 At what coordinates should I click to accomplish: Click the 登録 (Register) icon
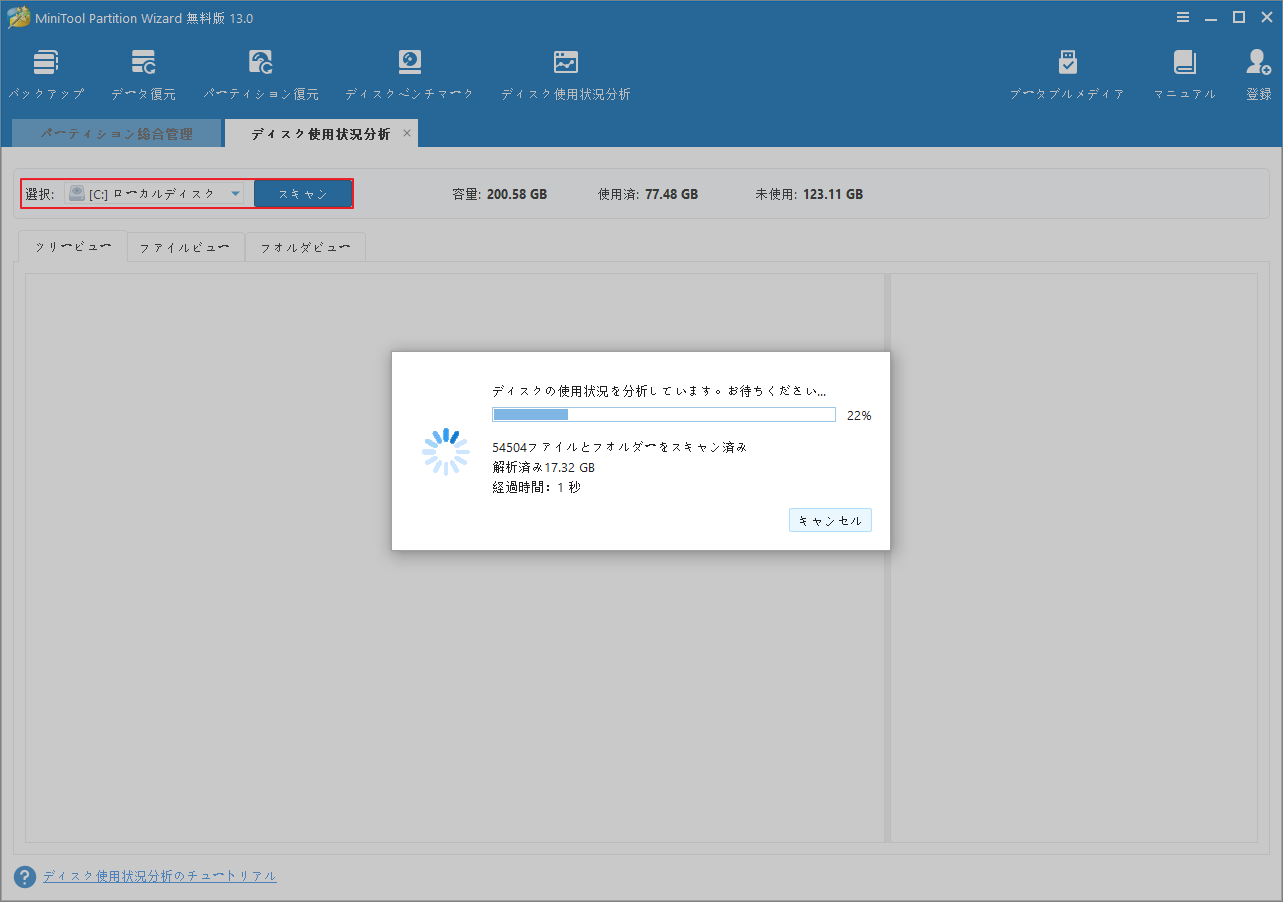click(x=1257, y=72)
